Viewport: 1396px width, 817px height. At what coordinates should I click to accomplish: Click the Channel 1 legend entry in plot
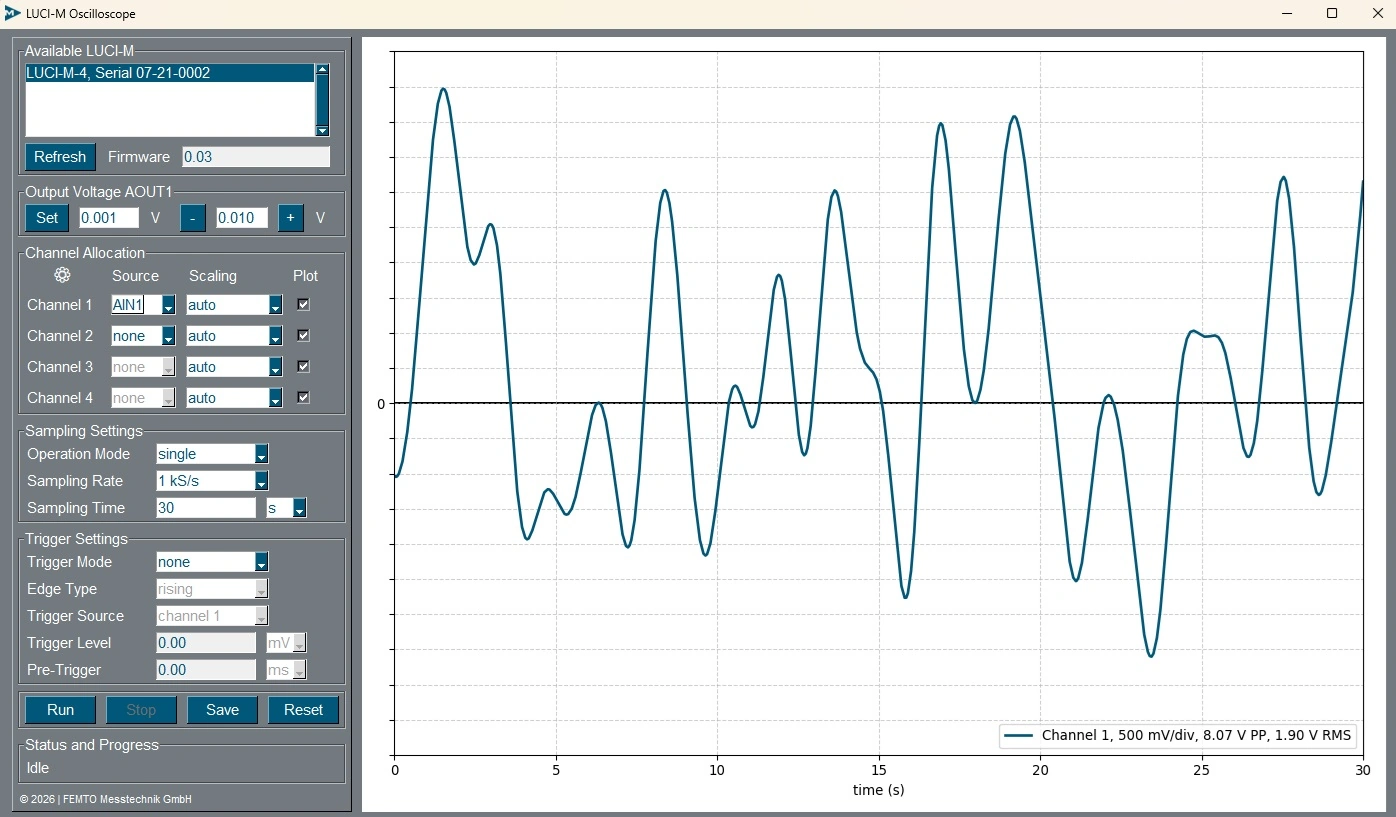click(x=1178, y=736)
